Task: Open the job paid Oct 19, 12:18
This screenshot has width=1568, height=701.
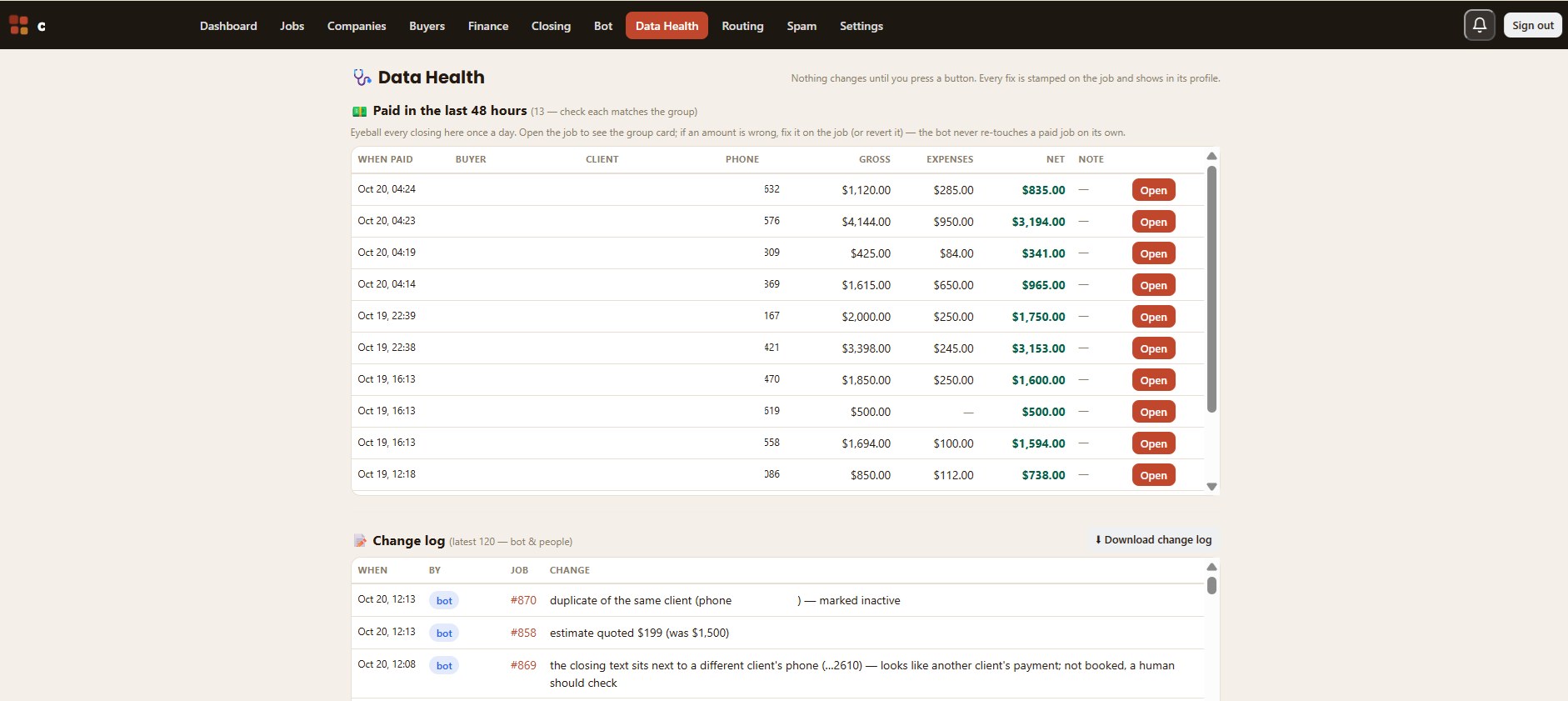Action: click(x=1154, y=475)
